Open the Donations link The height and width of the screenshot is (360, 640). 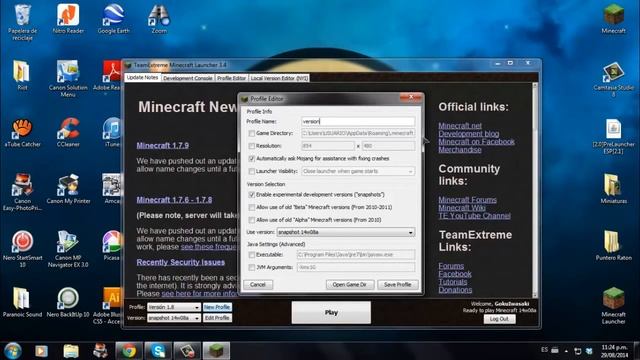pyautogui.click(x=455, y=290)
